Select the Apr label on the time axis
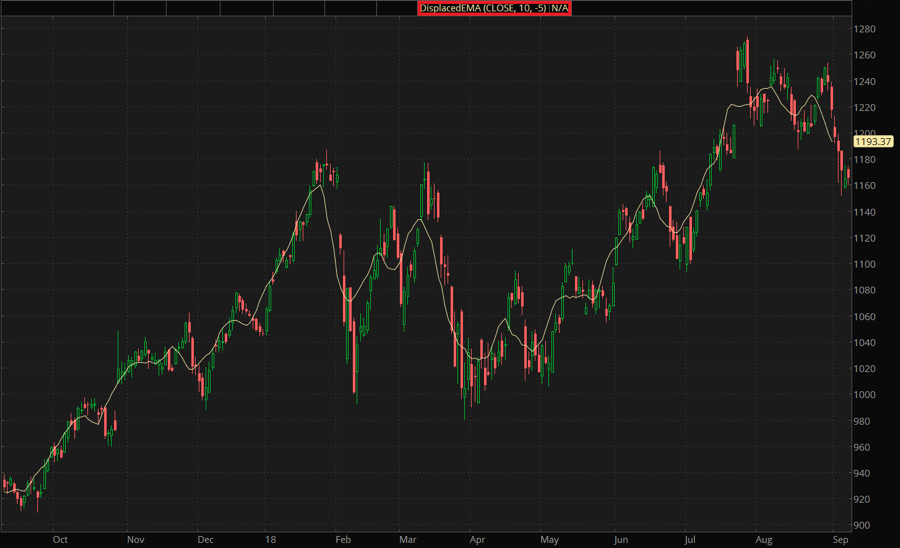Screen dimensions: 900x548 (476, 538)
